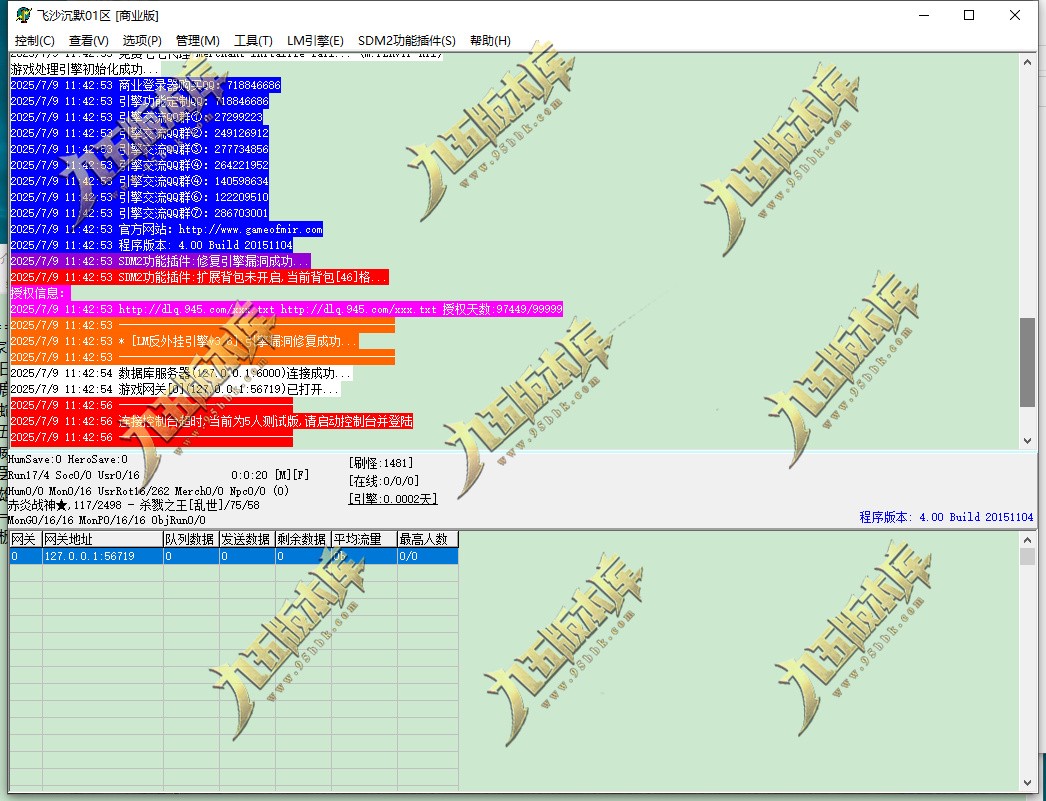Click the [引擎:0.0002天] underlined label
This screenshot has height=801, width=1046.
pos(393,499)
